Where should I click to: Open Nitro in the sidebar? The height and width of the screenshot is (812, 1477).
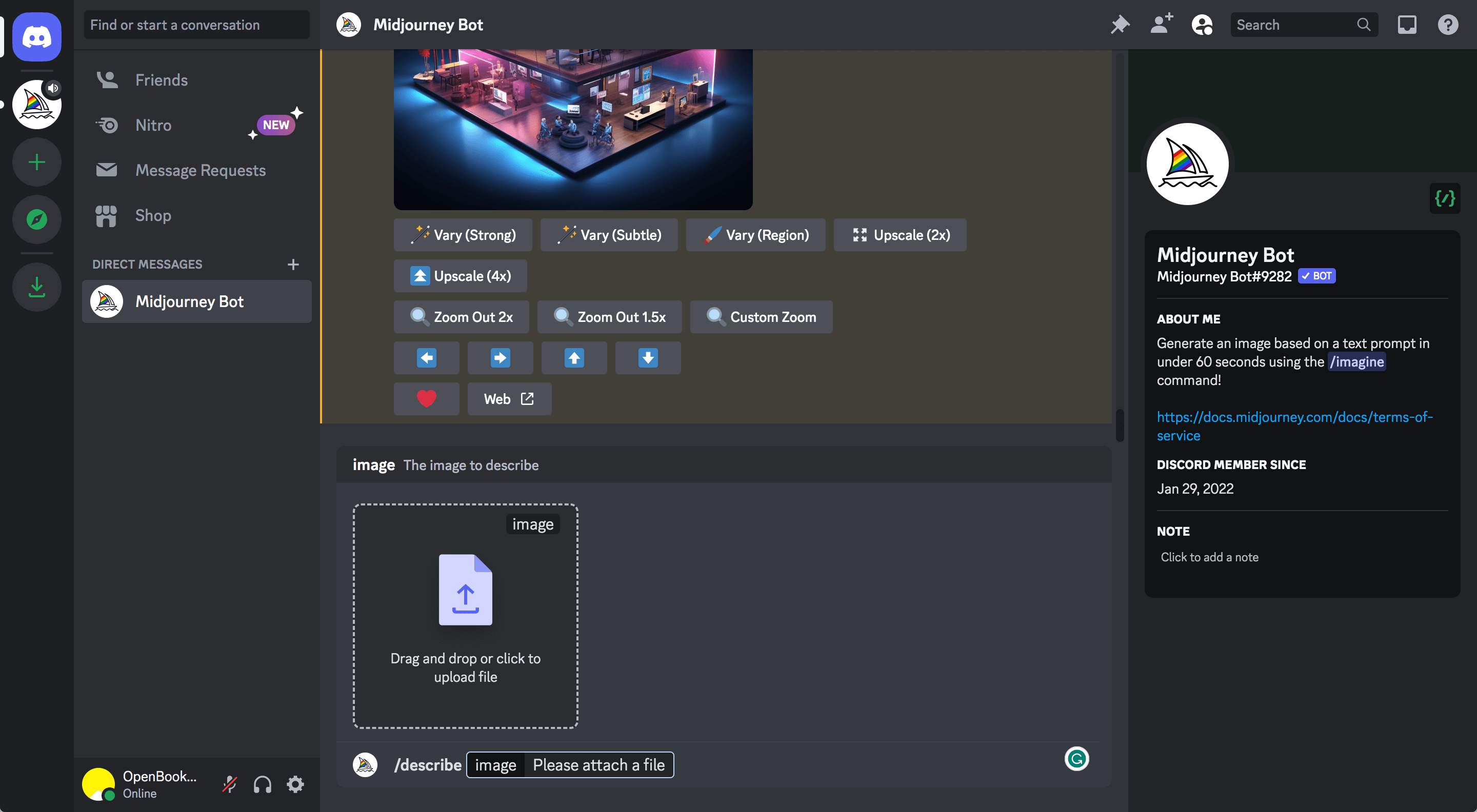tap(196, 125)
